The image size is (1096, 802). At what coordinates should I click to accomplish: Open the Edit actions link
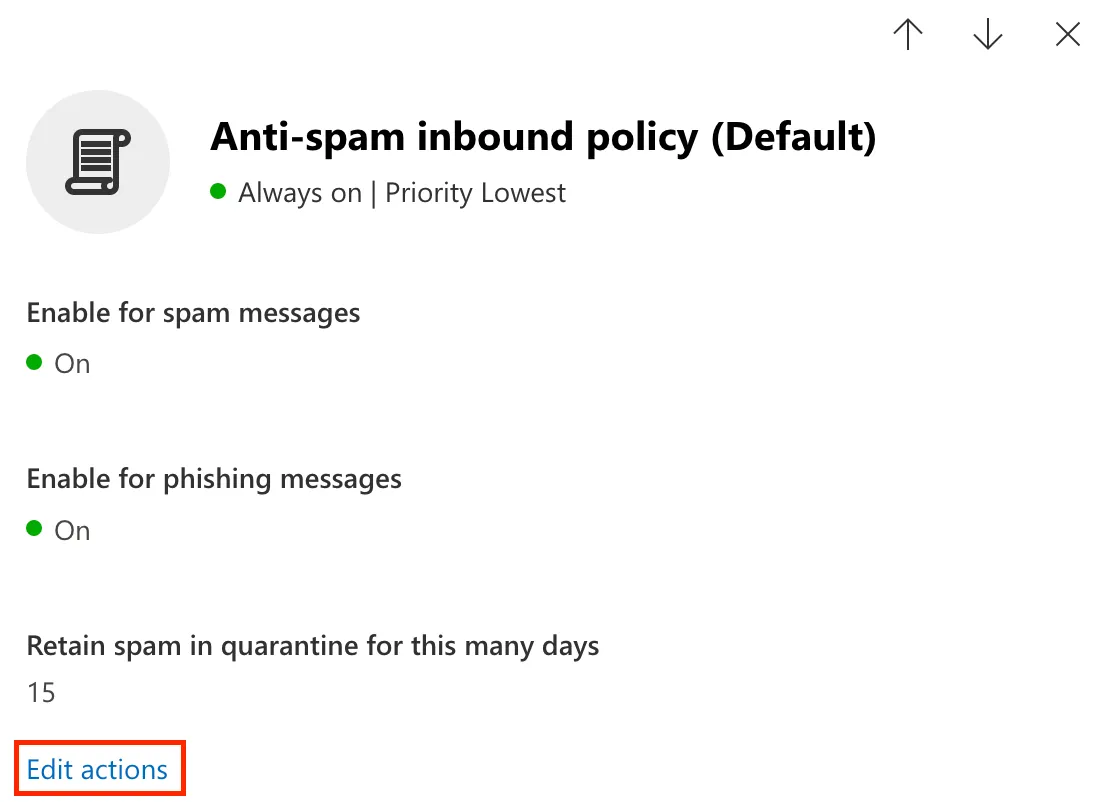pyautogui.click(x=97, y=769)
